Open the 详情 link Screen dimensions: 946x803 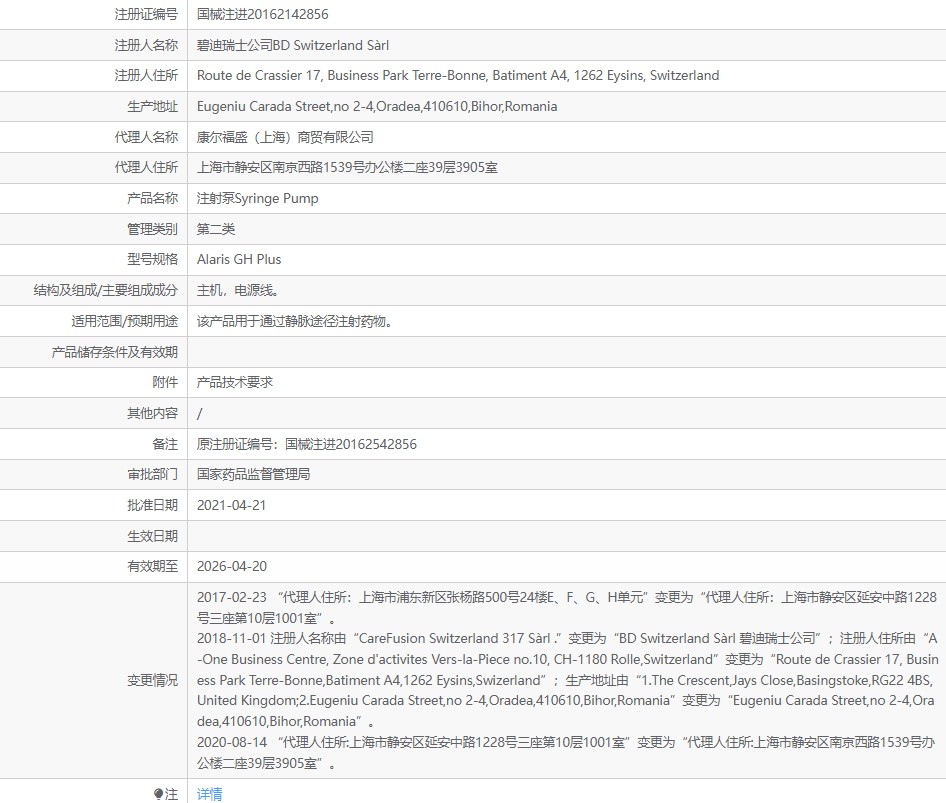click(x=209, y=794)
